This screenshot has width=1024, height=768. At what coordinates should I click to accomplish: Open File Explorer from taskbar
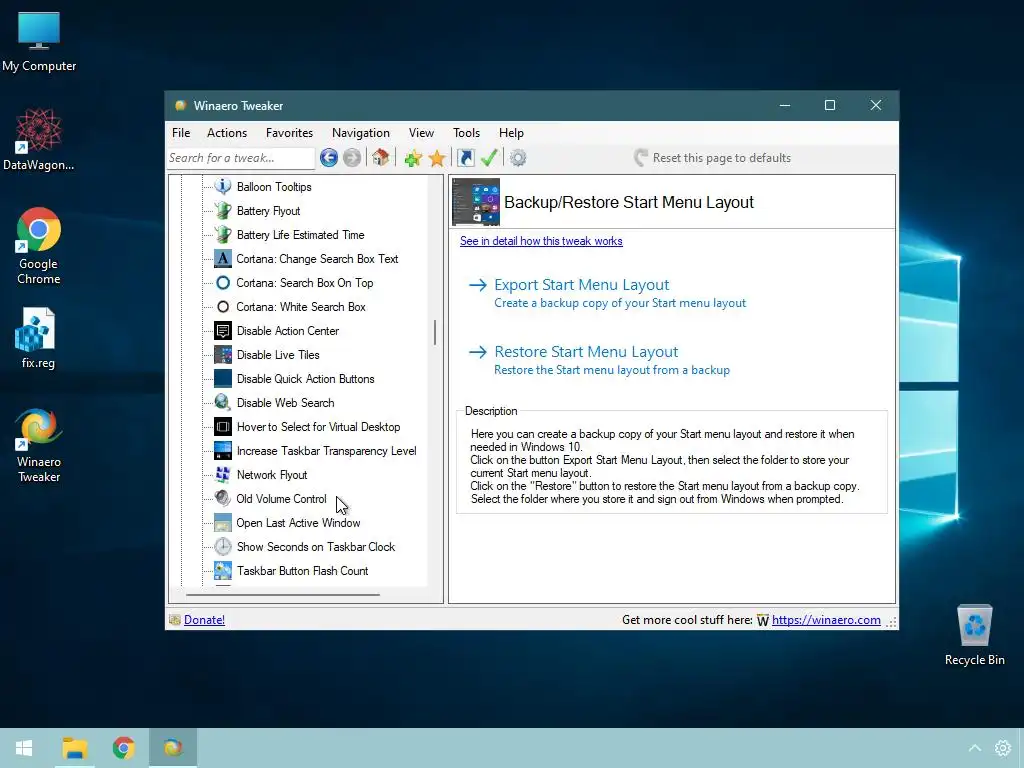click(74, 748)
